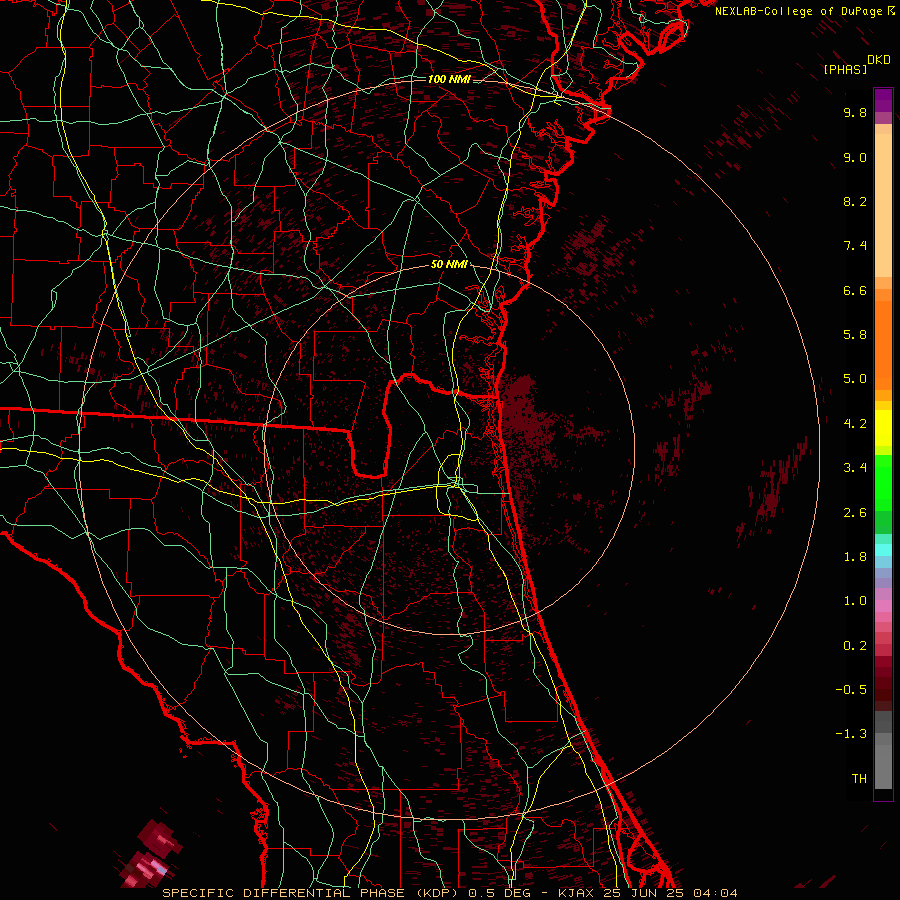Click the peach color bar segment beside 8.2
Screen dimensions: 900x900
click(883, 205)
